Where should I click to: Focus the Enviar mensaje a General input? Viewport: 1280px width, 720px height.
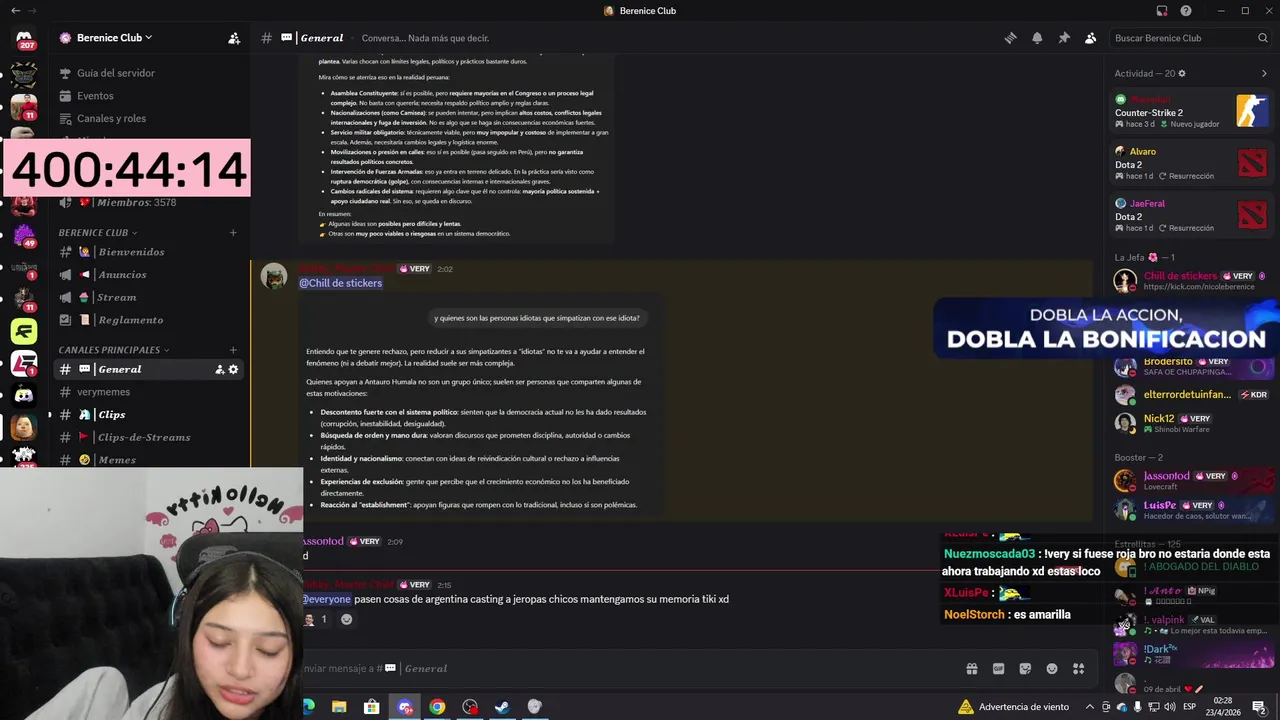[630, 669]
